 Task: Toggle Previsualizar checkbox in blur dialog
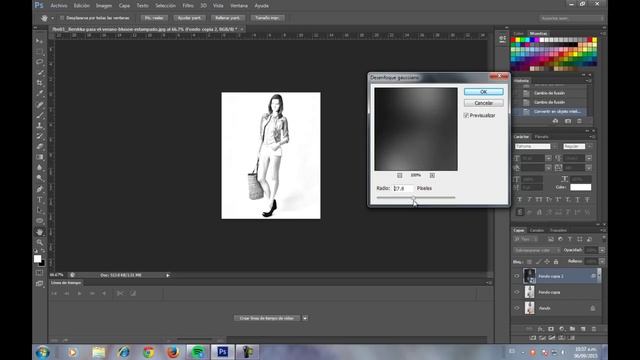click(466, 116)
